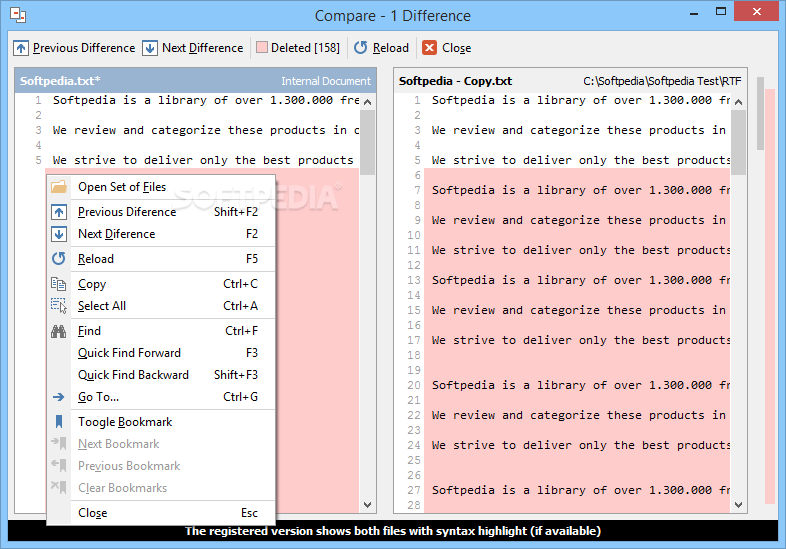Click the up-arrow icon beside Previous Diference menu entry
The width and height of the screenshot is (786, 549).
59,212
